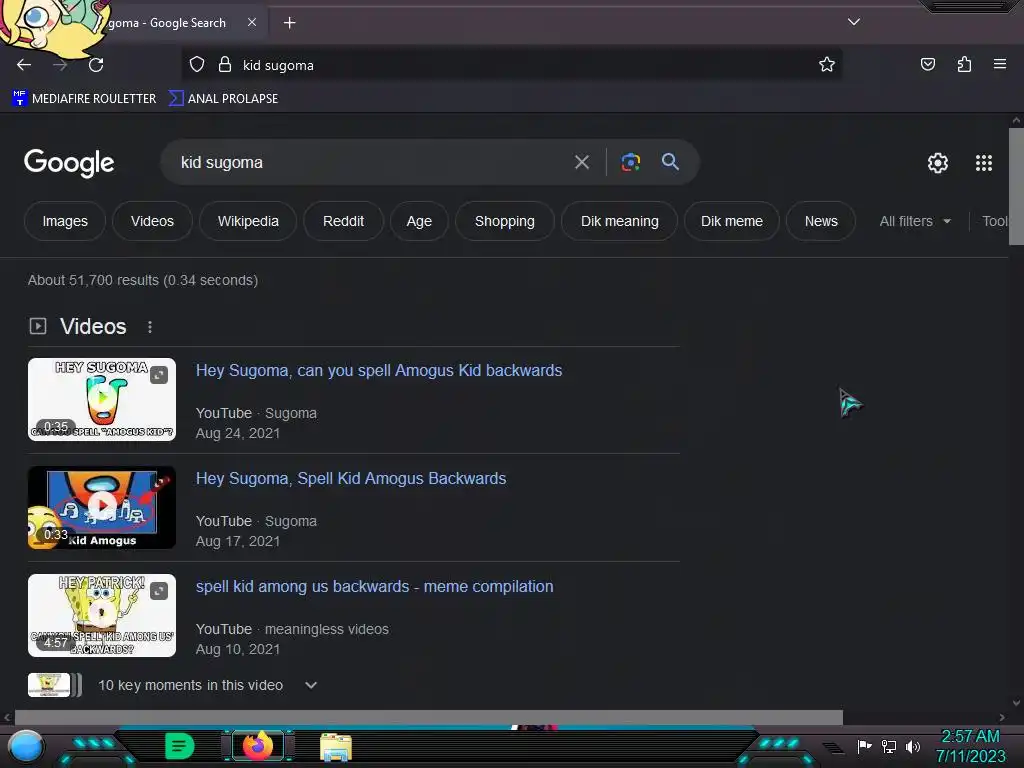Expand 10 key moments in this video
1024x768 pixels.
click(208, 685)
